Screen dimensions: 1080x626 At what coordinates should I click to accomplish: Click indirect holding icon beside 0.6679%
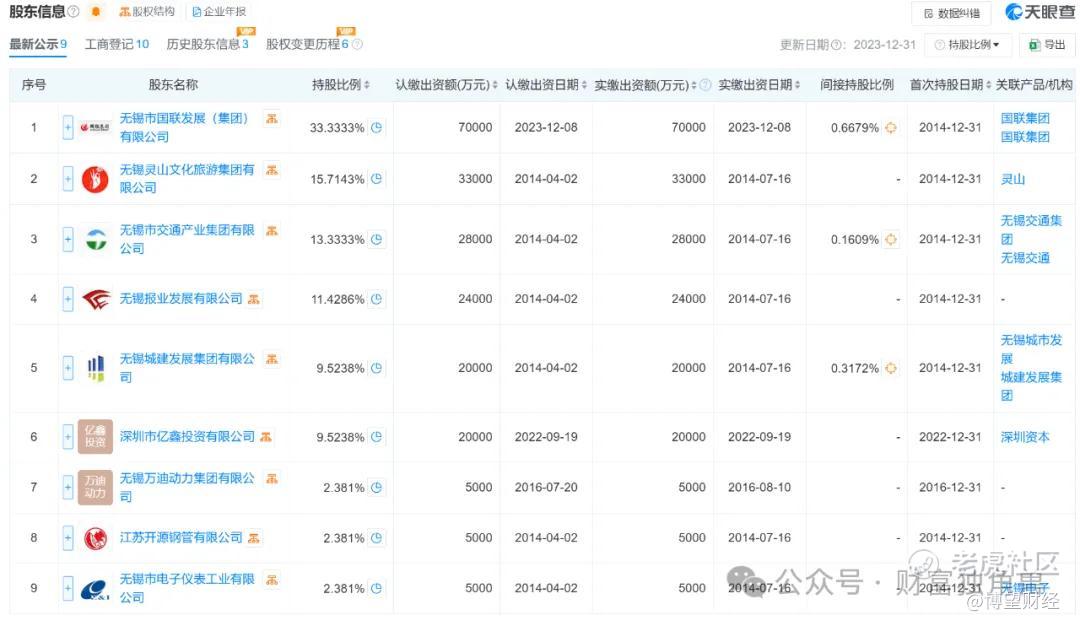coord(891,127)
